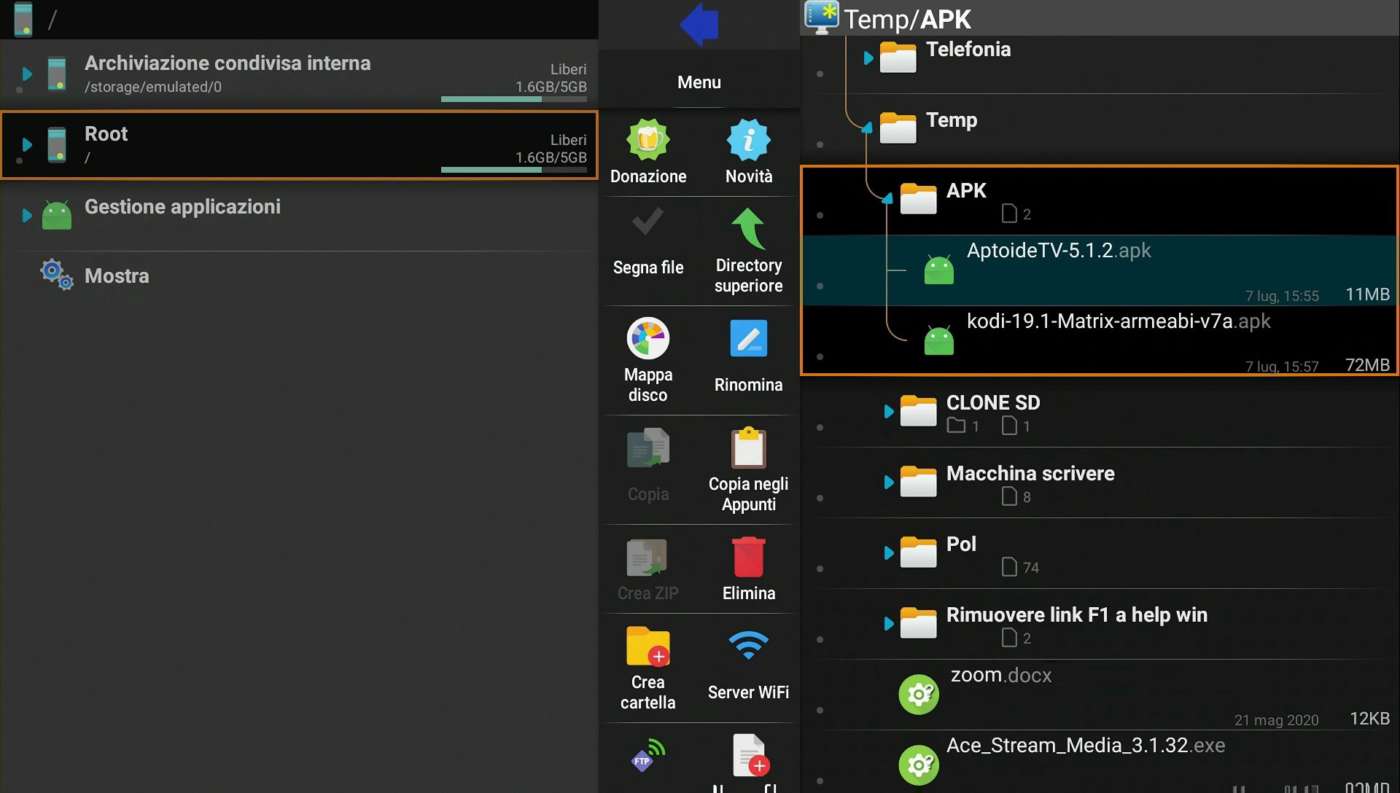The width and height of the screenshot is (1400, 793).
Task: Create new folder with Crea cartella
Action: 648,647
